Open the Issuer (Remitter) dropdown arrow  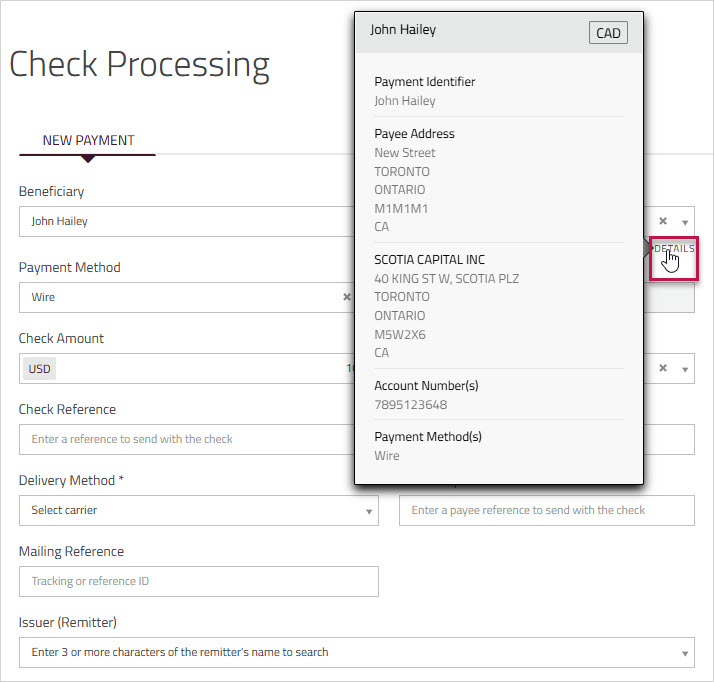point(684,653)
